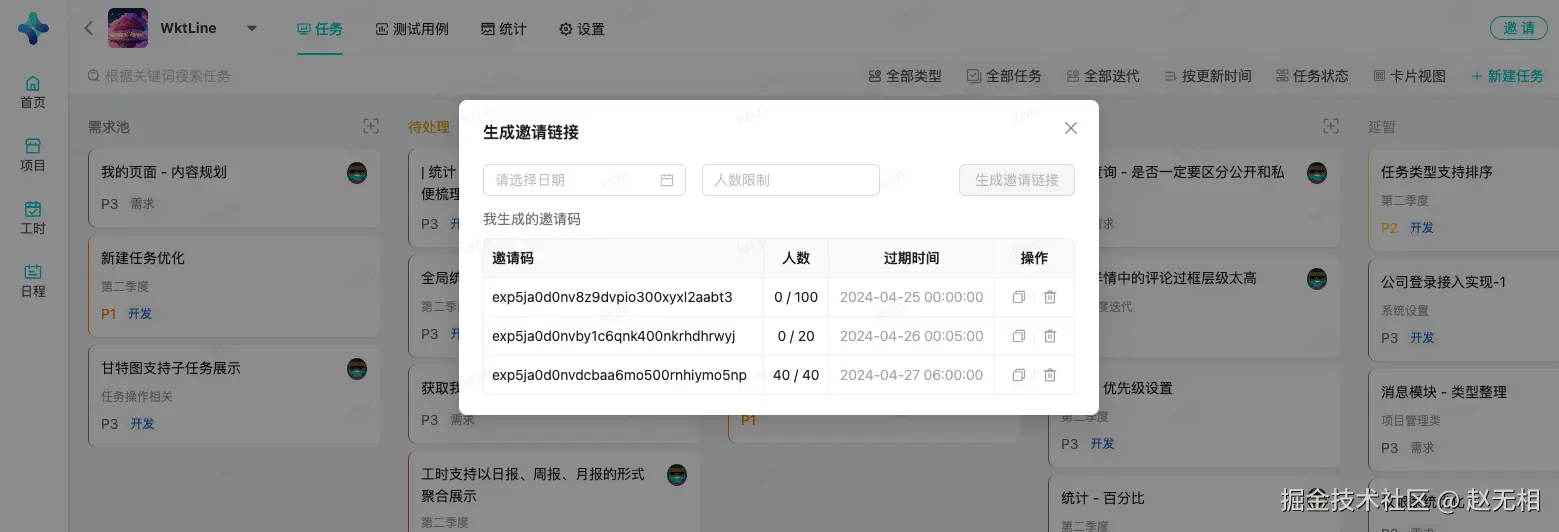Open the 任务状态 grouping dropdown
1559x532 pixels.
(1312, 76)
